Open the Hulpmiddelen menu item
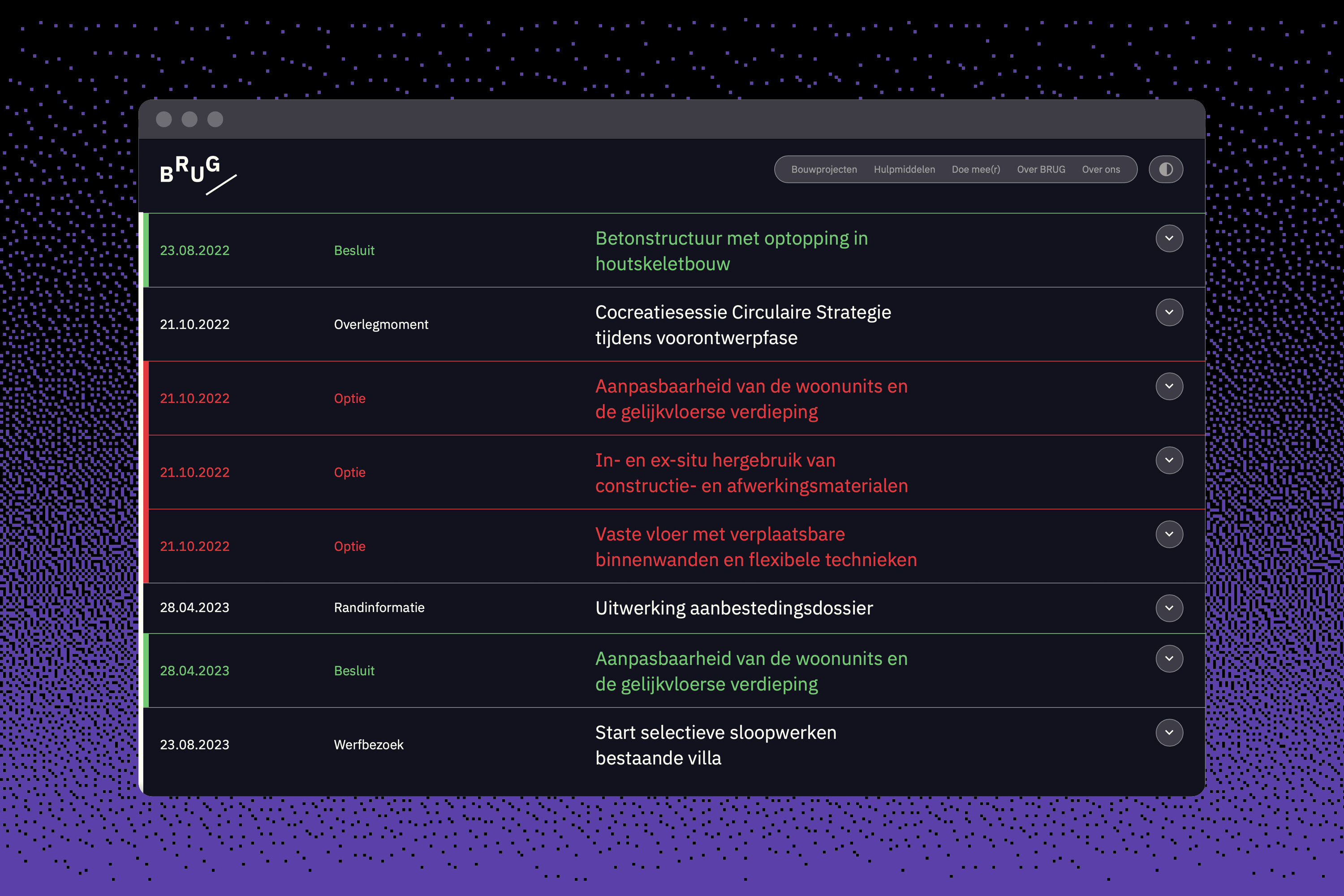The width and height of the screenshot is (1344, 896). (x=904, y=169)
